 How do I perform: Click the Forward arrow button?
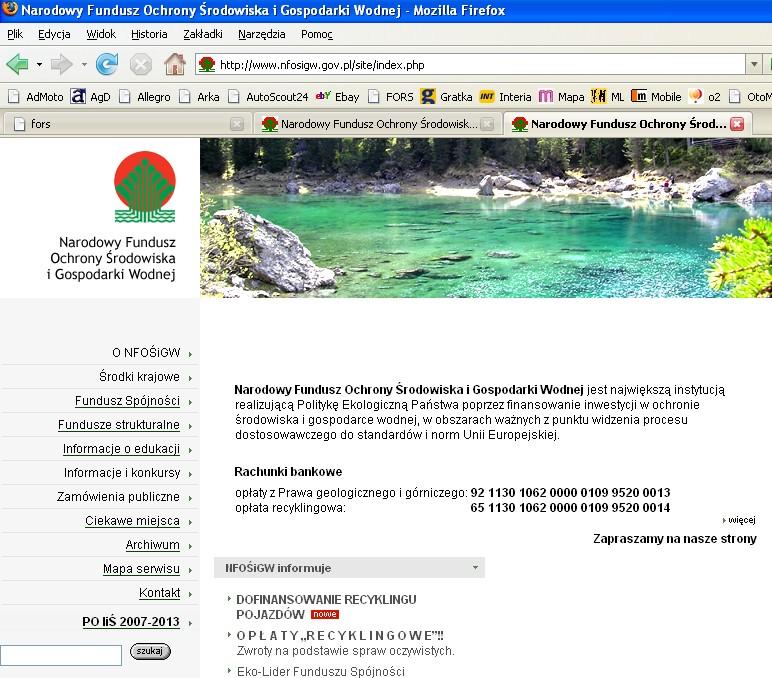click(x=62, y=65)
